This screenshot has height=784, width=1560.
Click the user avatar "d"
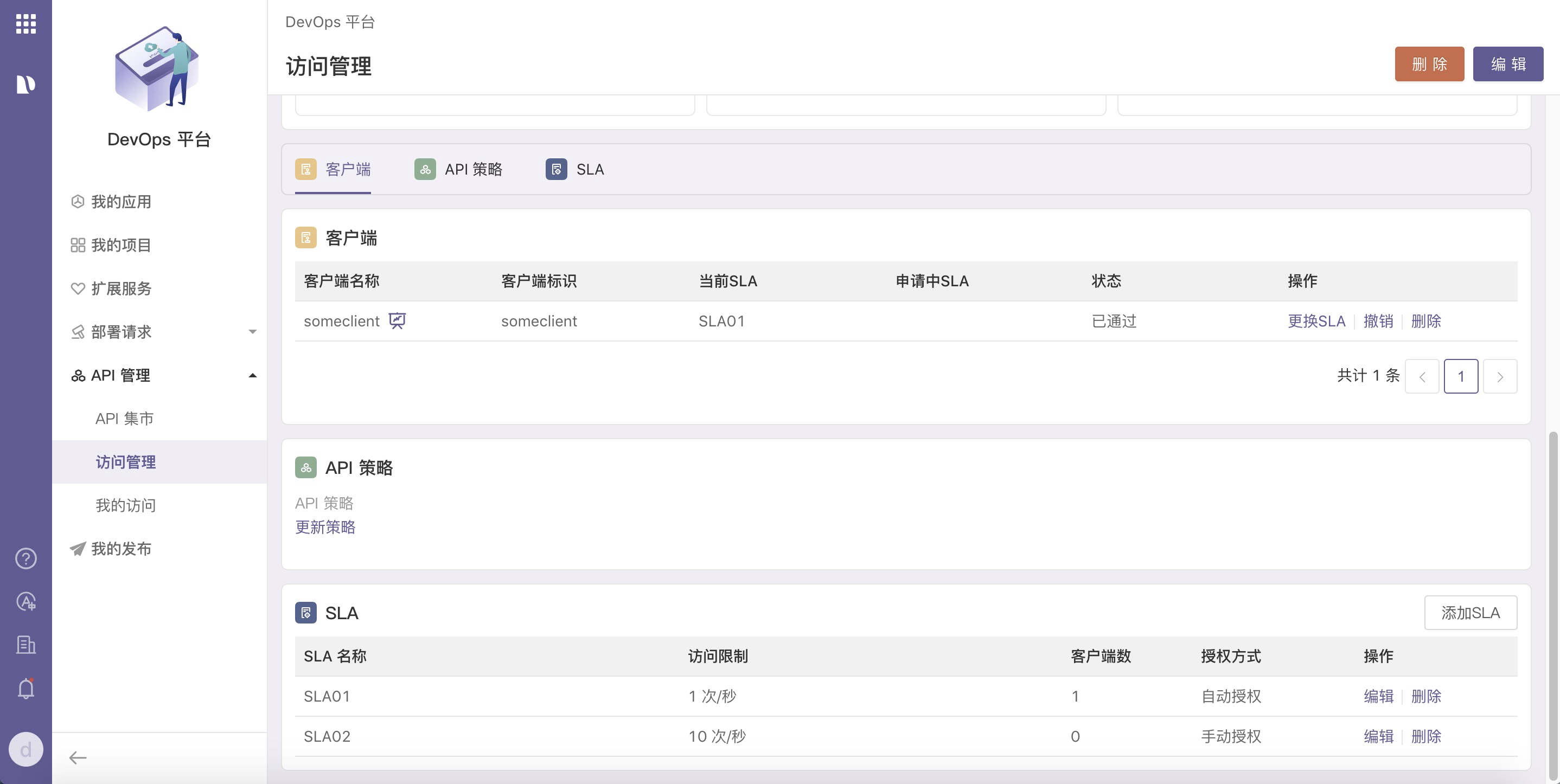tap(25, 749)
